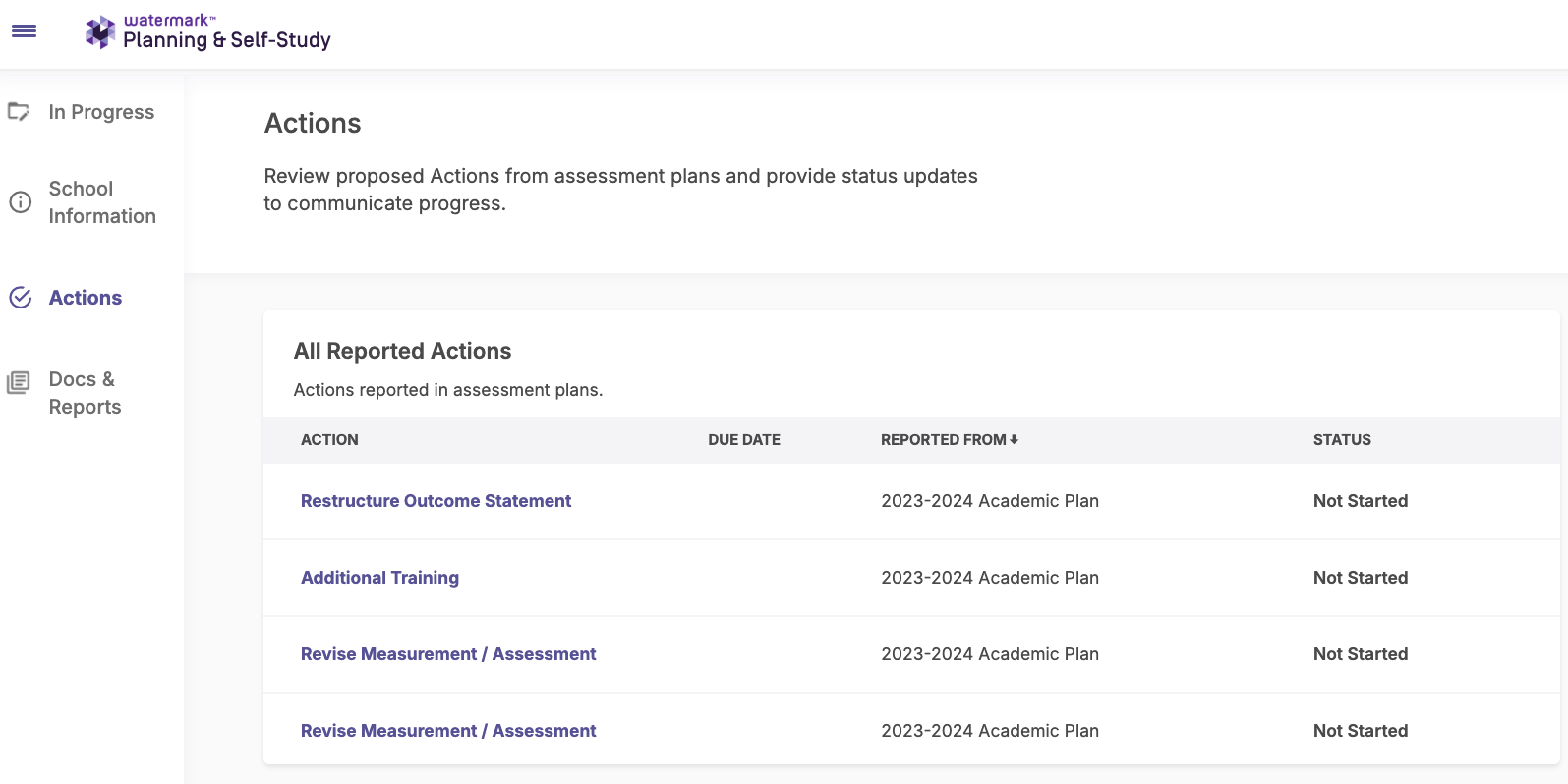Click the In Progress folder icon

19,112
